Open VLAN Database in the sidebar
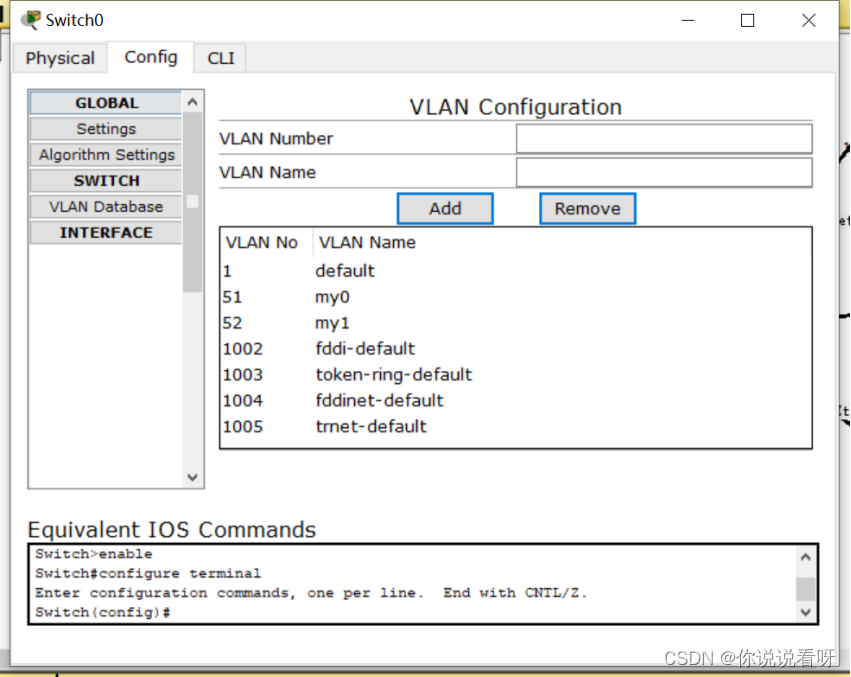The image size is (851, 677). tap(106, 207)
